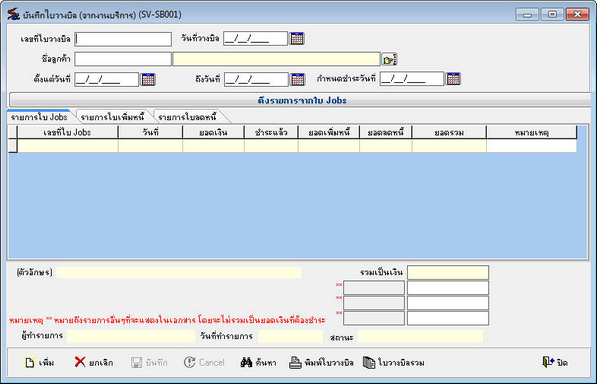Open calendar for กำหนดชำระวันที่ date
This screenshot has height=384, width=597.
453,79
